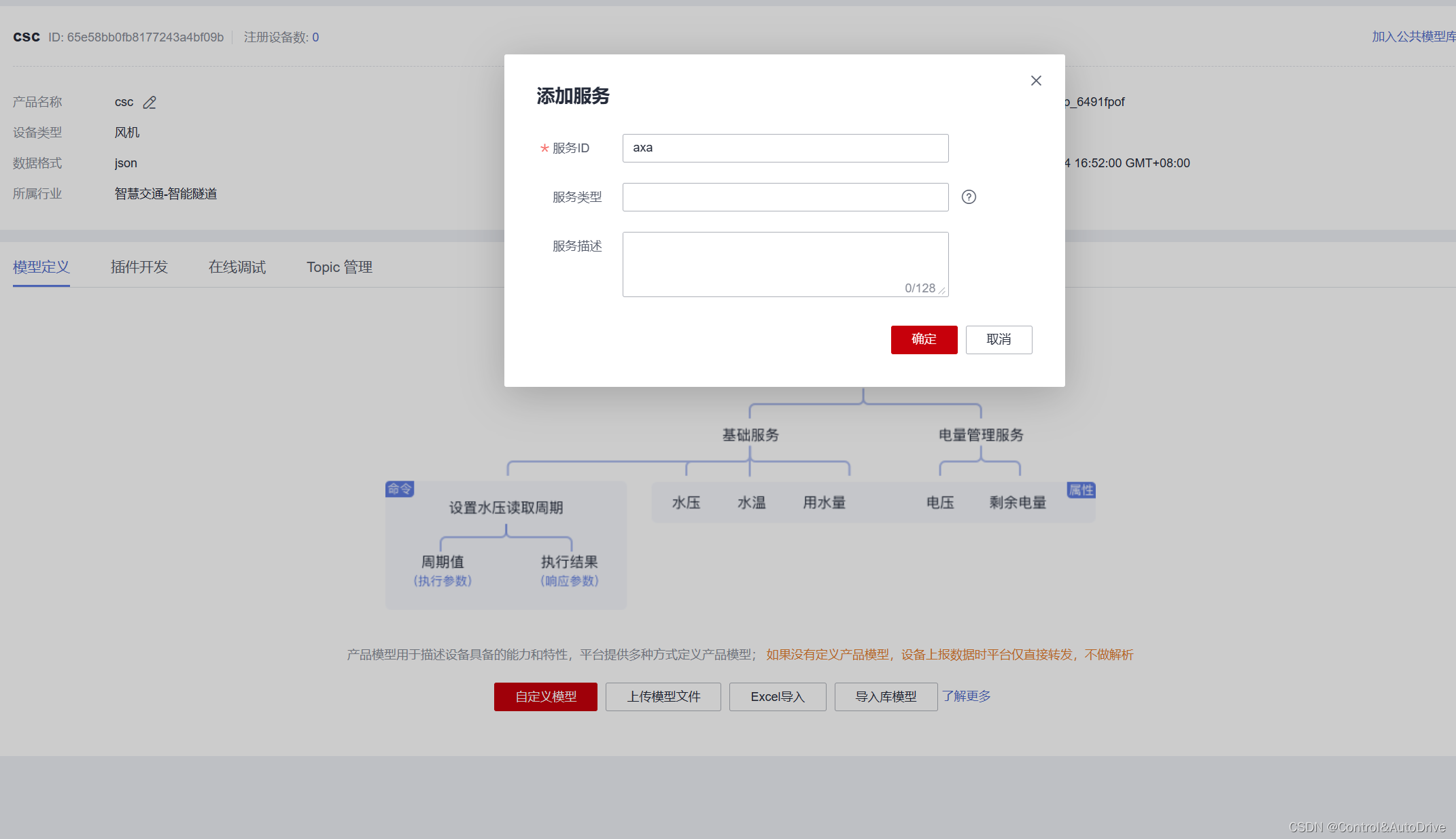Go to the 在线调试 tab

[237, 267]
